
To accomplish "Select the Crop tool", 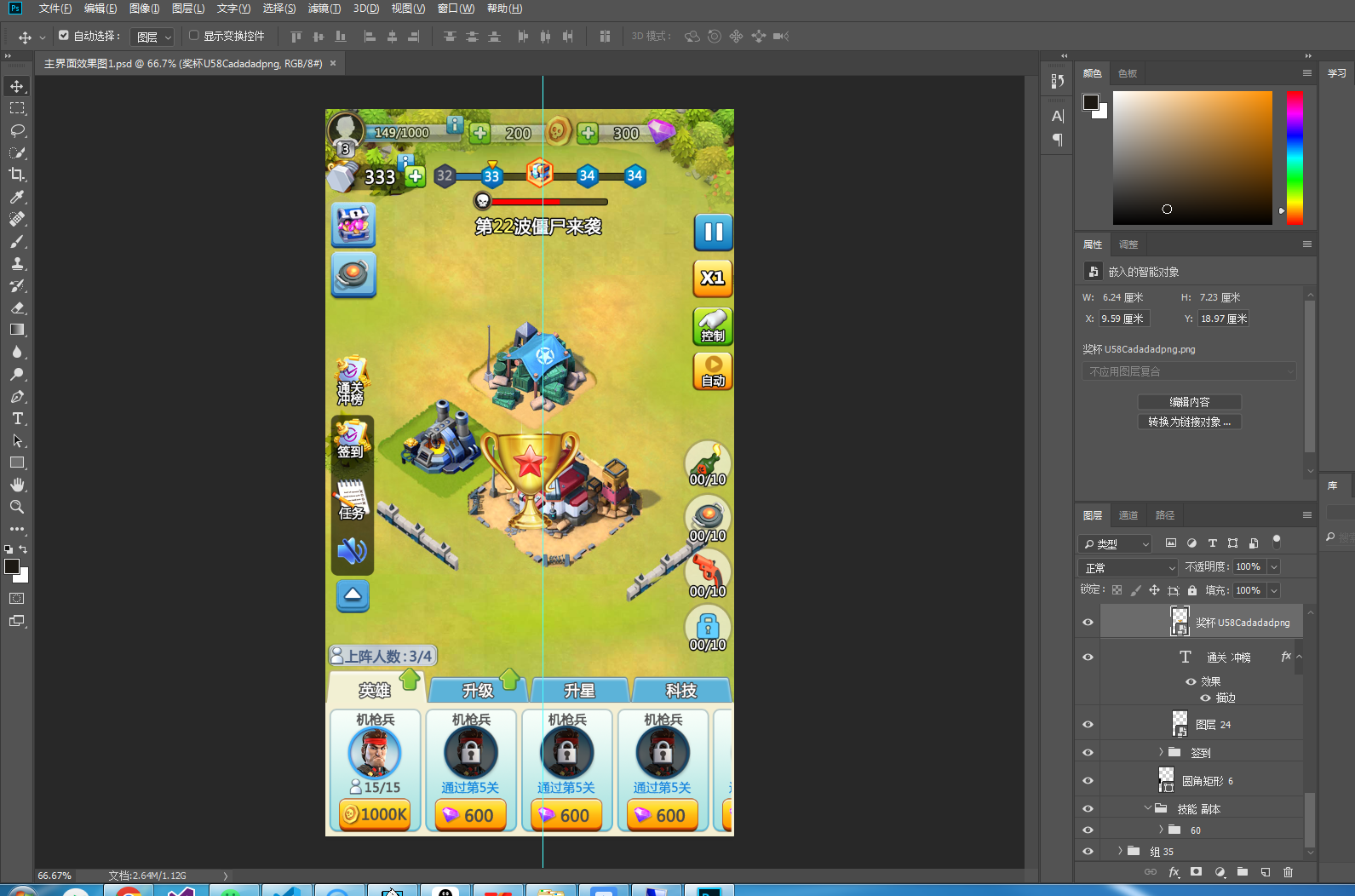I will click(17, 175).
